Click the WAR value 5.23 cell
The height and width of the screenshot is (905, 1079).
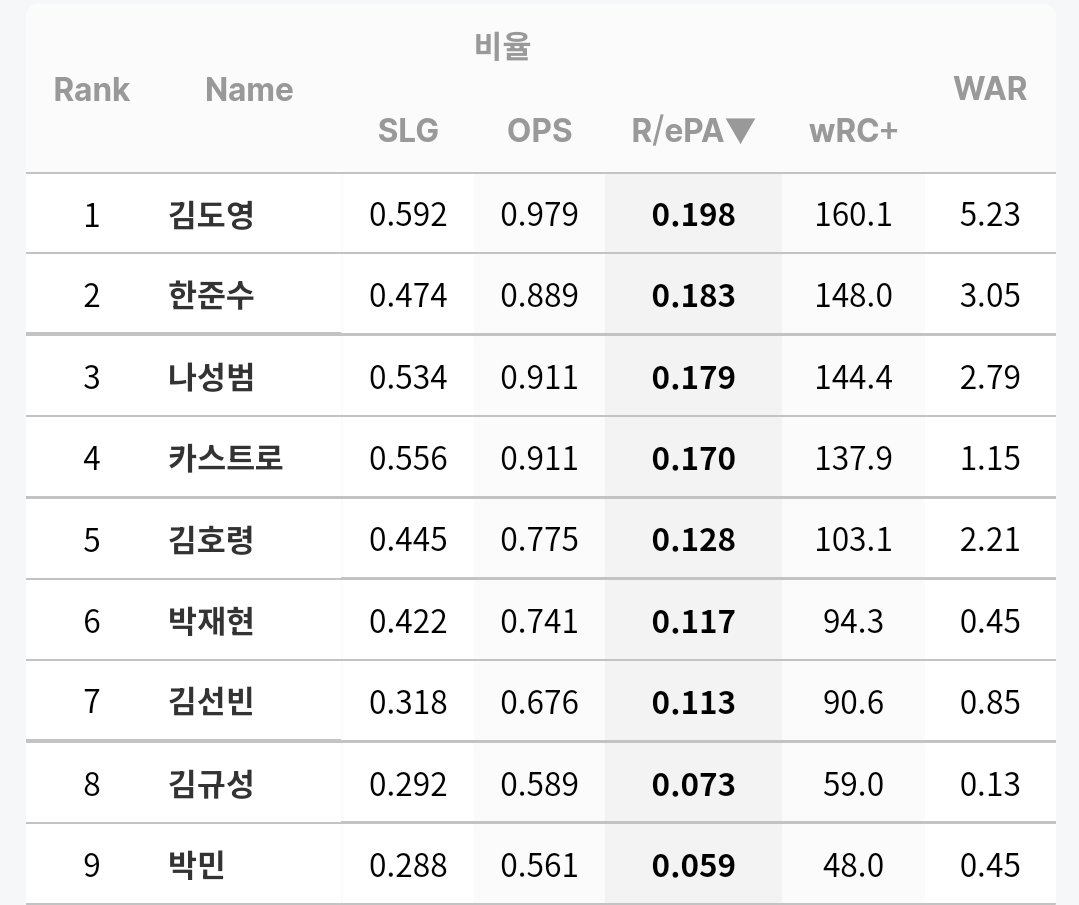coord(990,215)
